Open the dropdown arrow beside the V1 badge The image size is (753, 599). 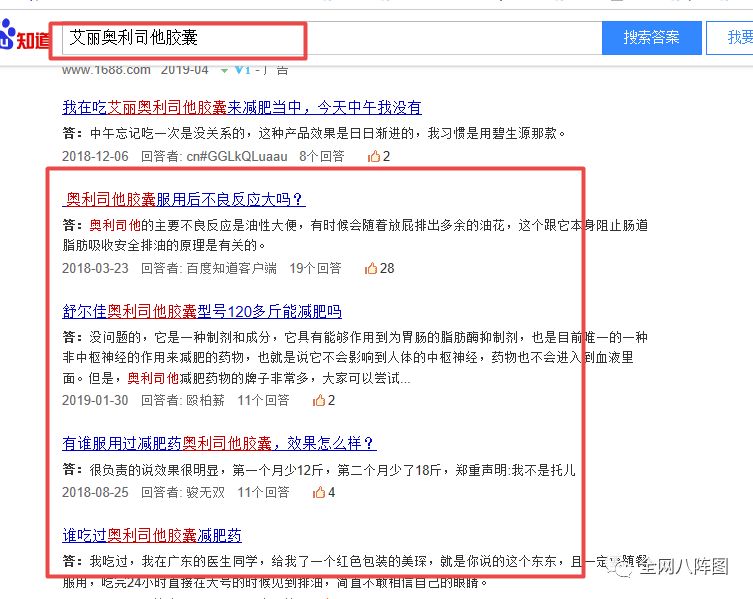[224, 71]
